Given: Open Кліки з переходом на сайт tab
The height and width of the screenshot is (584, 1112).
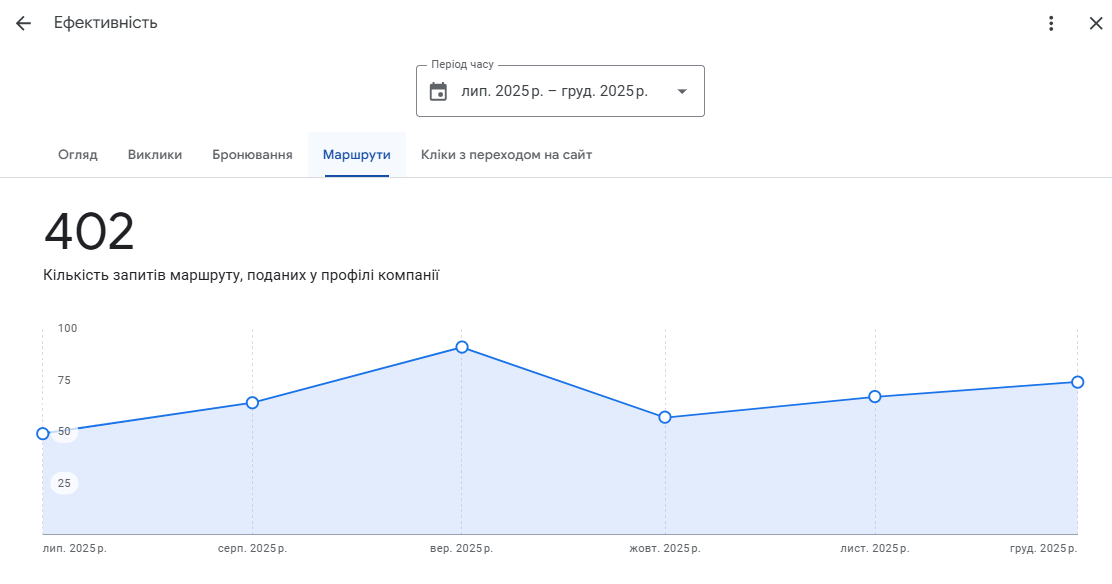Looking at the screenshot, I should tap(506, 155).
